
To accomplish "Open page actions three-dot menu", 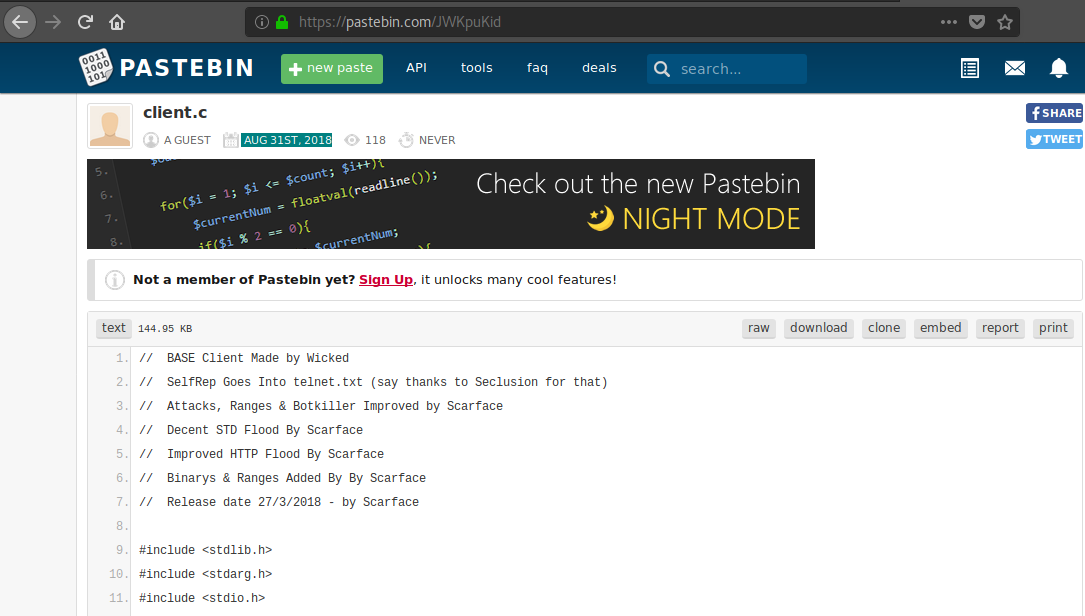I will [x=949, y=22].
